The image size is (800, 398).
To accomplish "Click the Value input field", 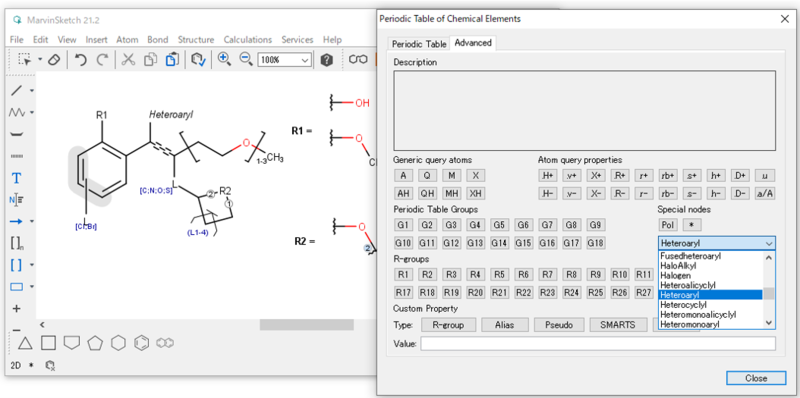I will pyautogui.click(x=598, y=343).
